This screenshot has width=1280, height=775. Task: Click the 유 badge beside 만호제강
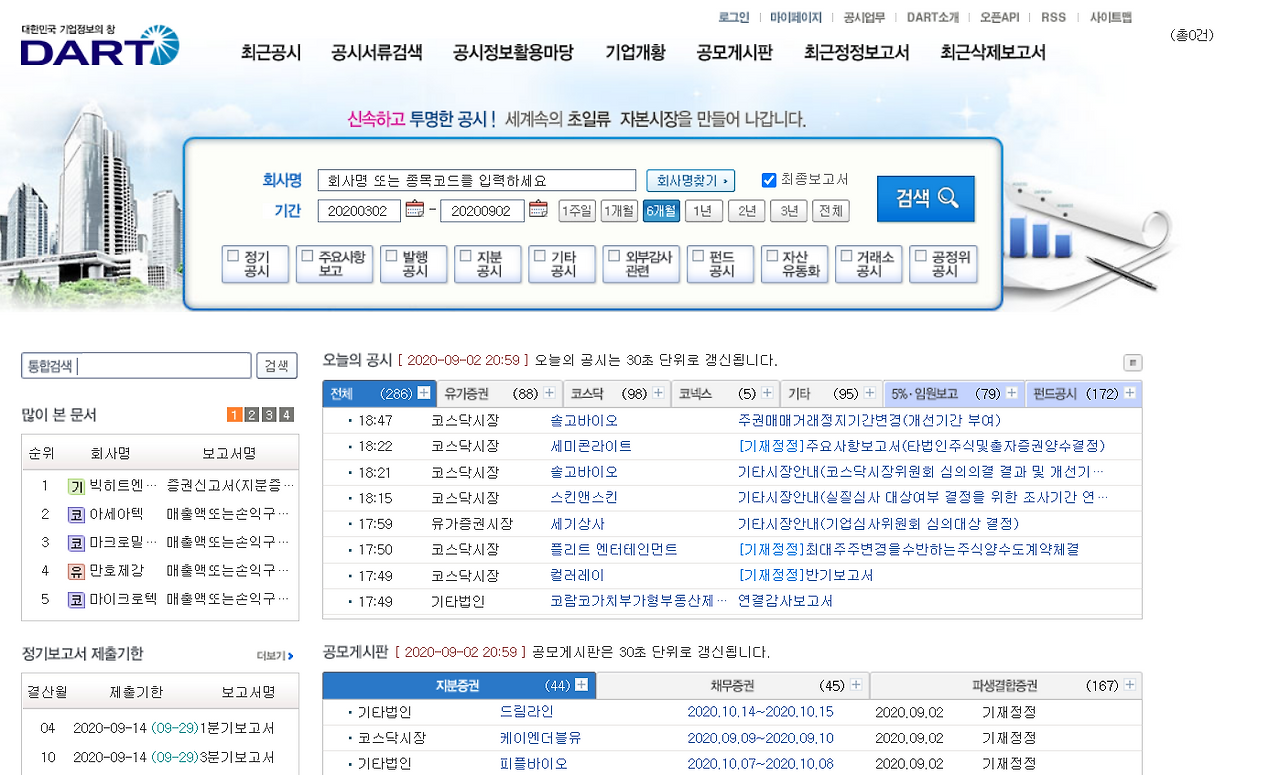(76, 572)
